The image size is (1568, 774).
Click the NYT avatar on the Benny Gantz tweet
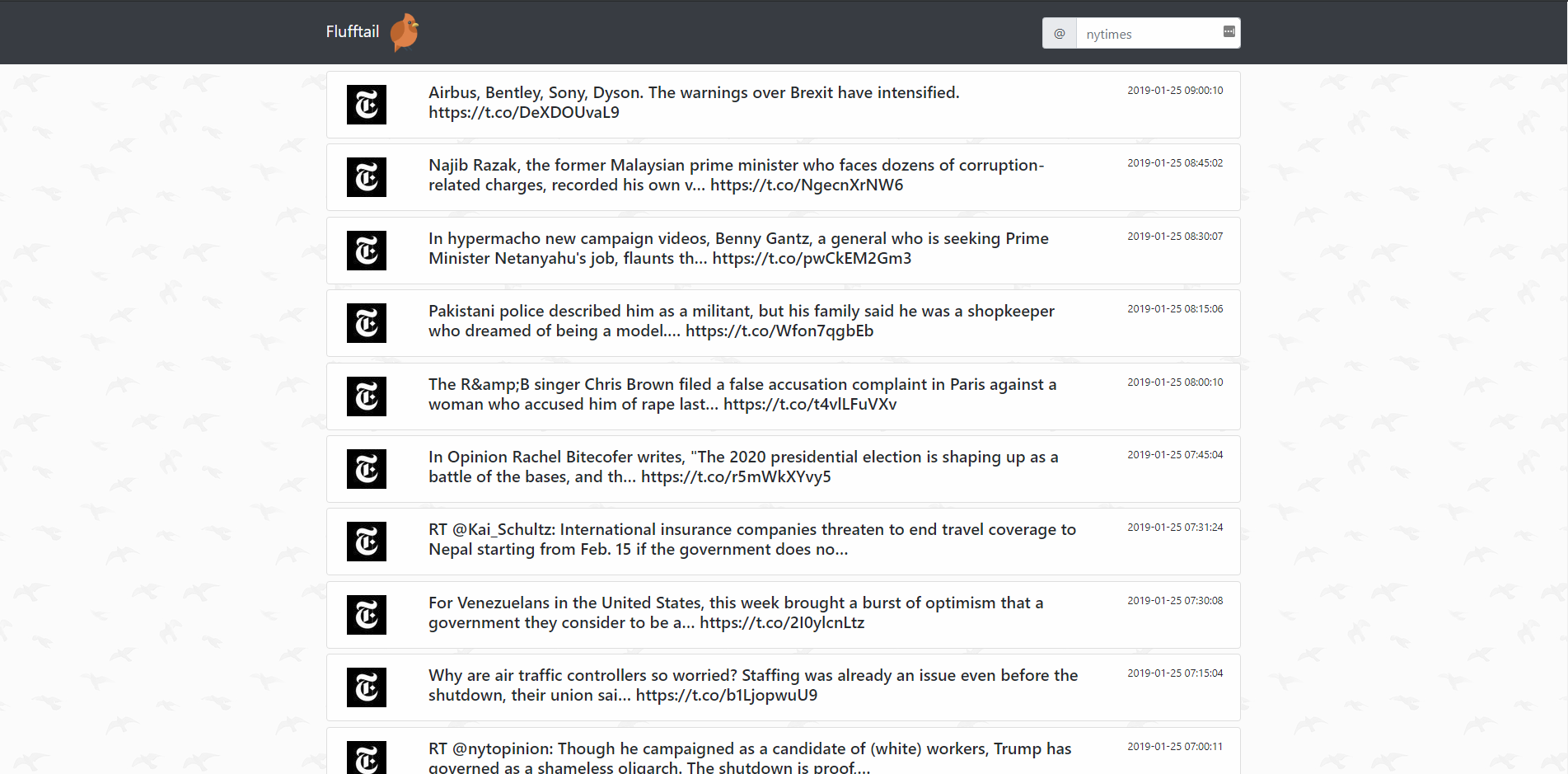point(367,251)
